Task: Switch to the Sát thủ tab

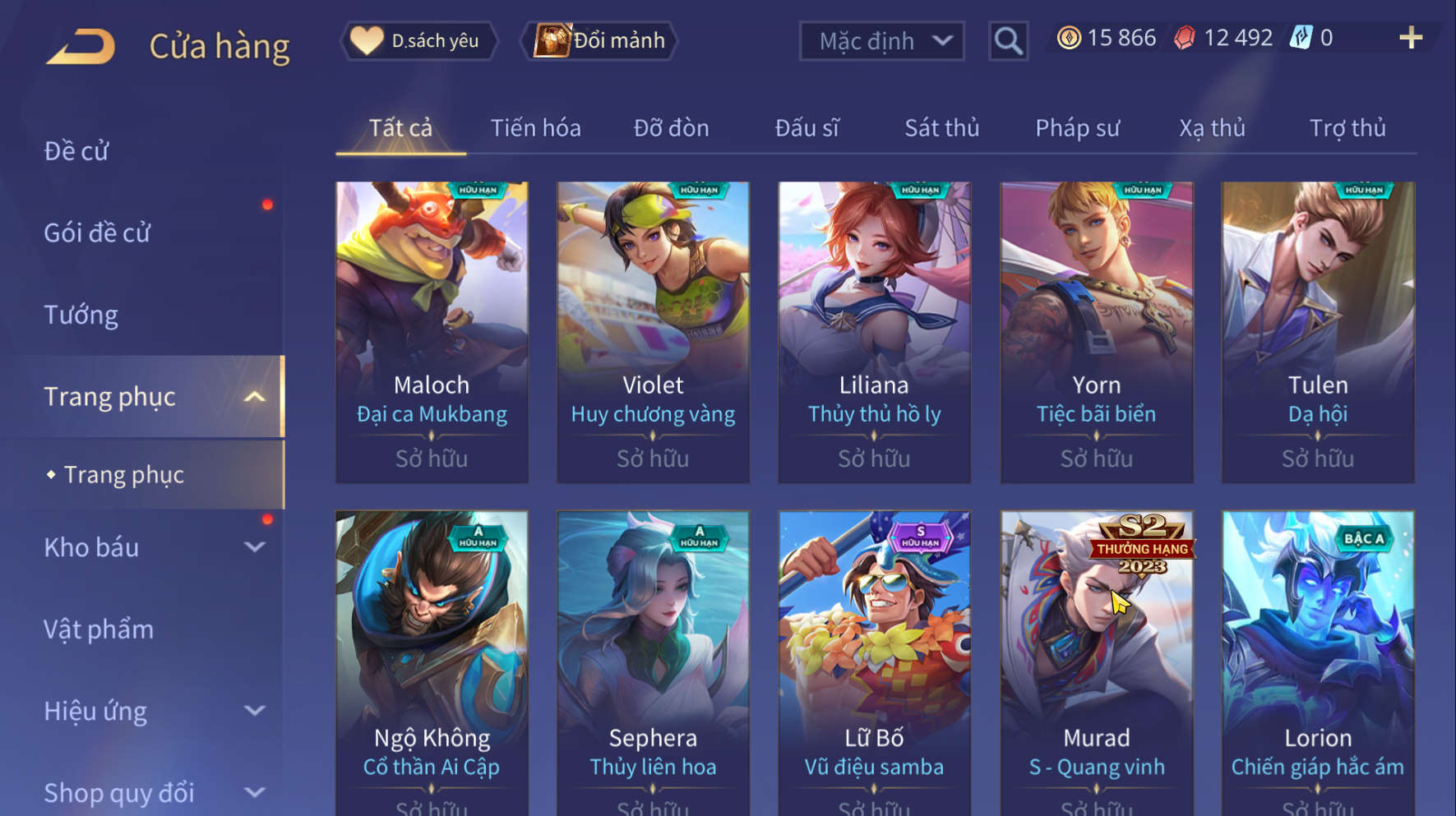Action: coord(942,128)
